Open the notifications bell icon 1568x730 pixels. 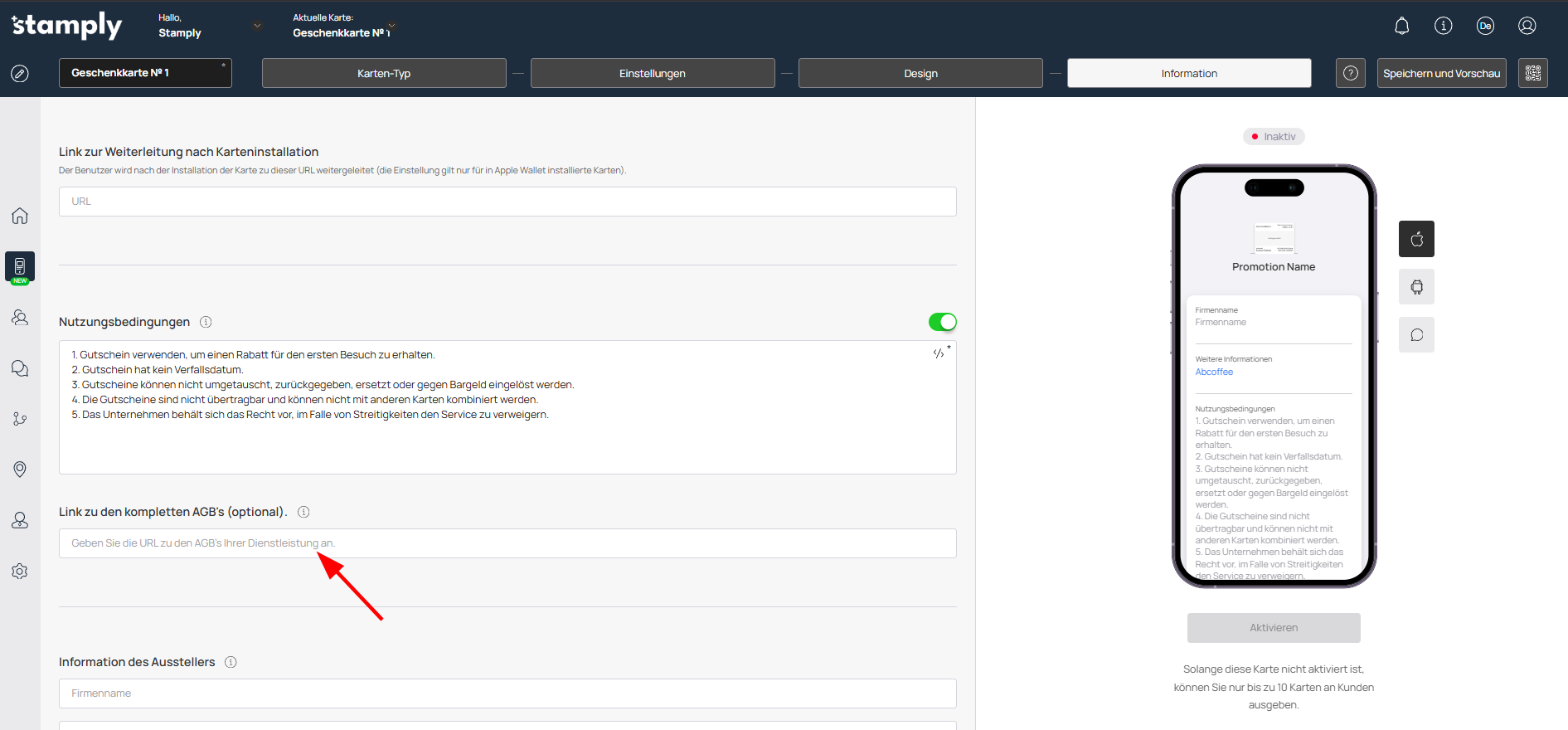click(x=1401, y=26)
